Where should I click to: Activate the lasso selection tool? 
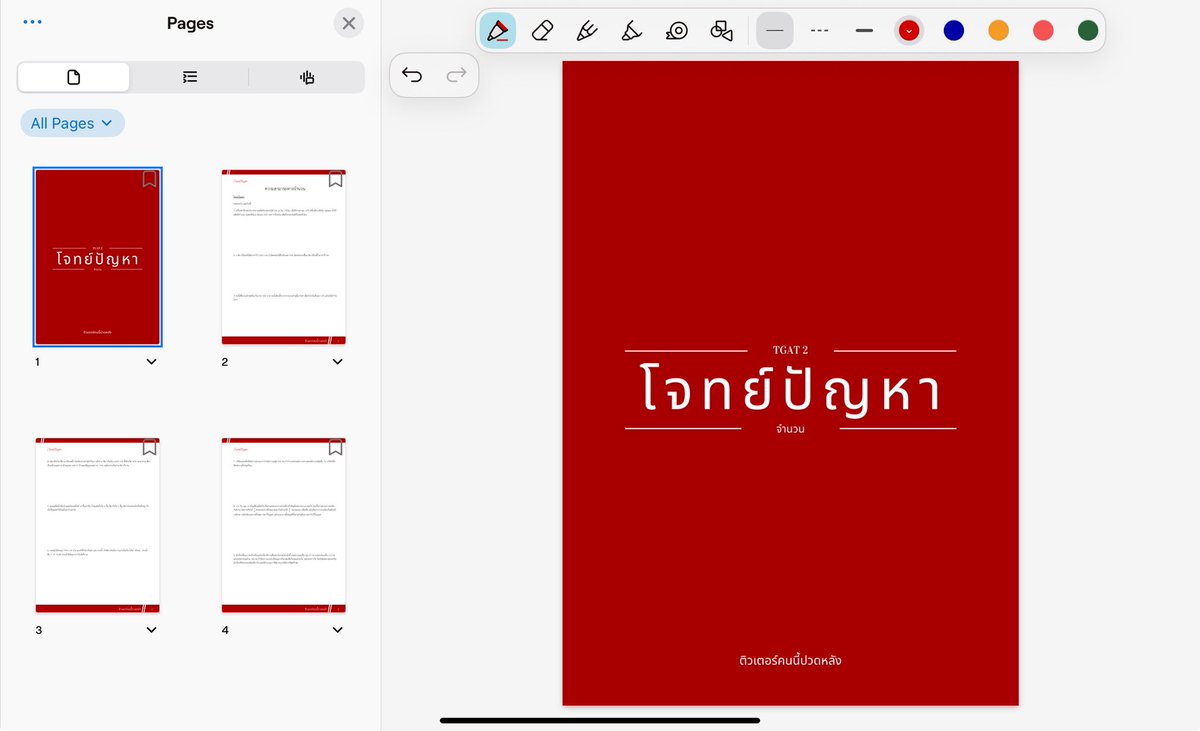tap(677, 30)
